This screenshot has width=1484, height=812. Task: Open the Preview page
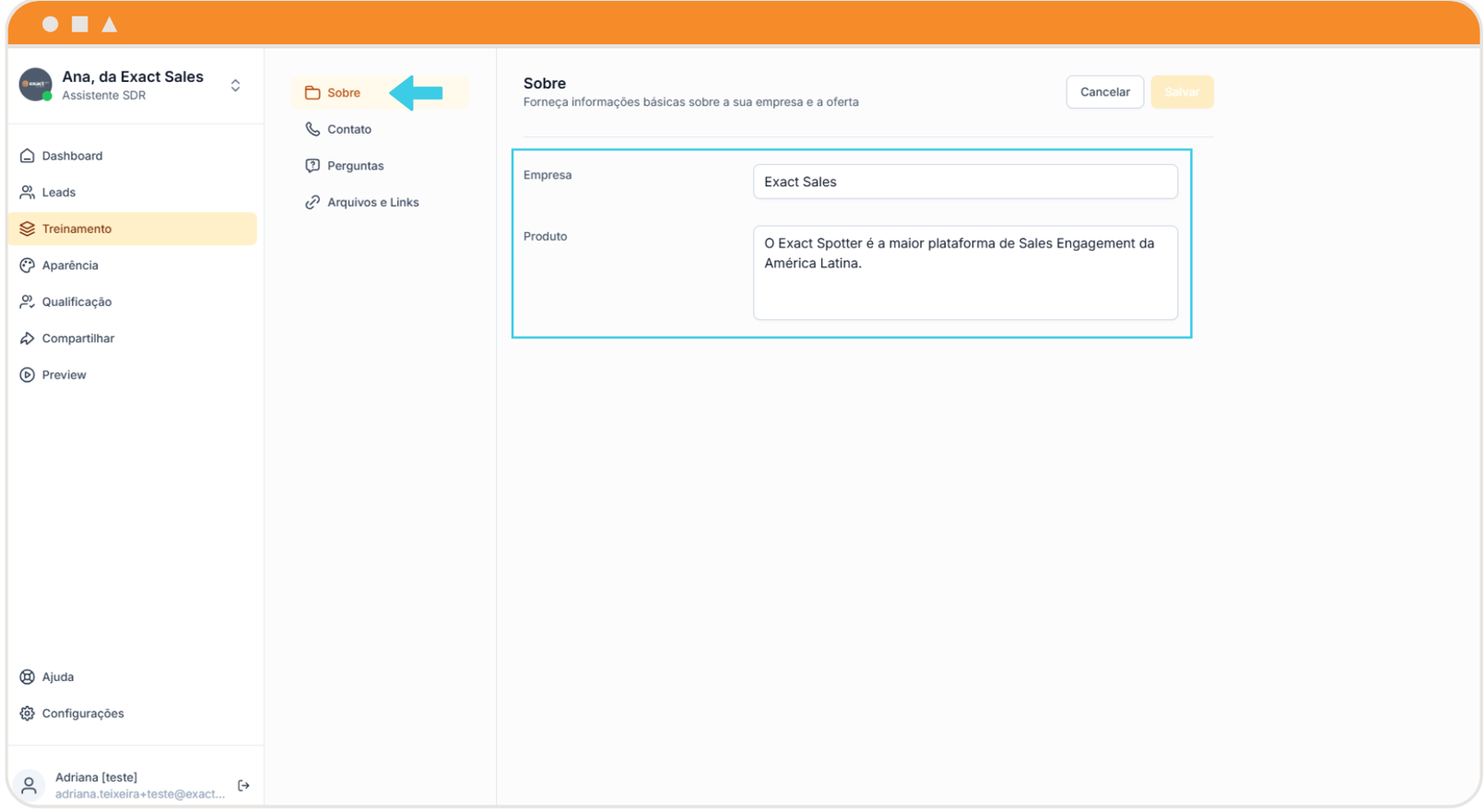[x=133, y=375]
